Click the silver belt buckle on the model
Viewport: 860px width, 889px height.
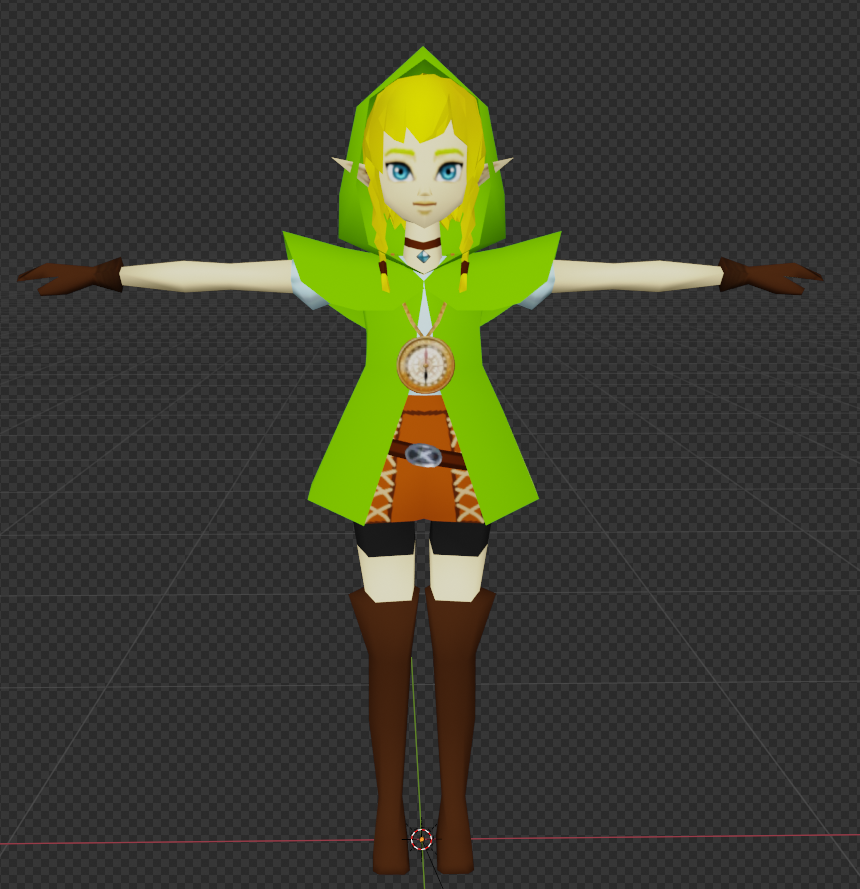pyautogui.click(x=423, y=456)
